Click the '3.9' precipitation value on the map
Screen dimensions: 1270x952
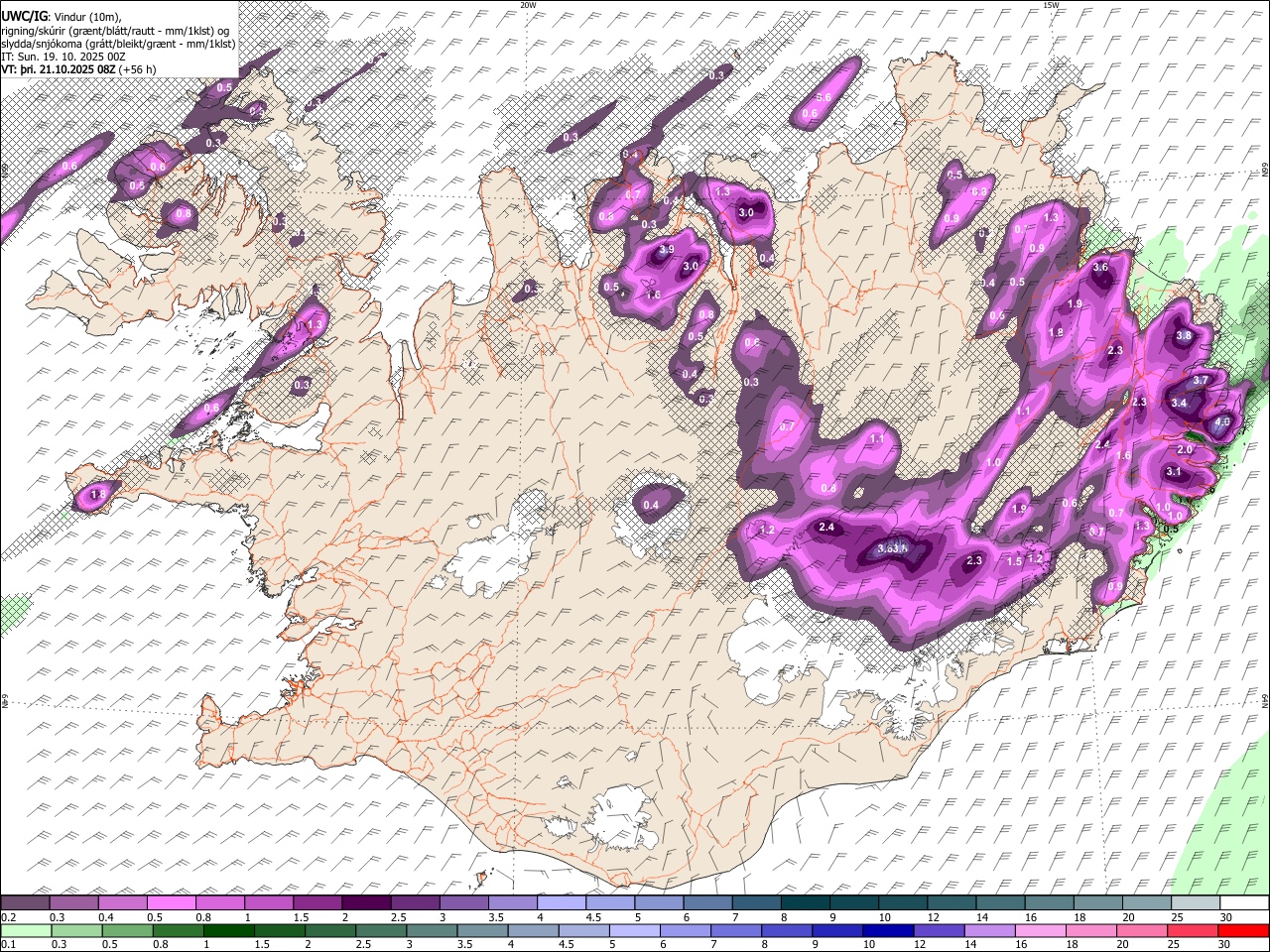point(667,249)
